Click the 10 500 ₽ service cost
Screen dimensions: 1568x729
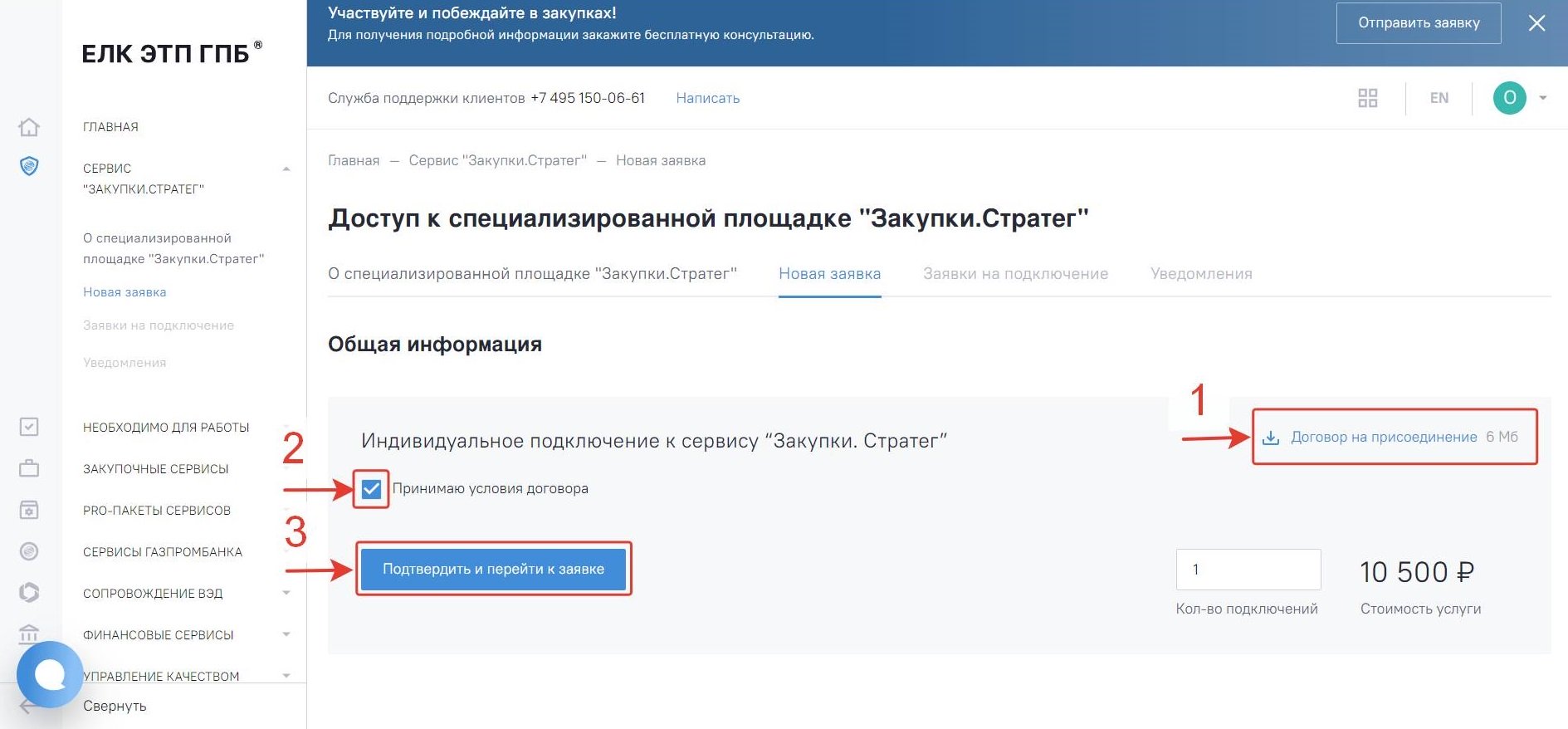tap(1417, 572)
